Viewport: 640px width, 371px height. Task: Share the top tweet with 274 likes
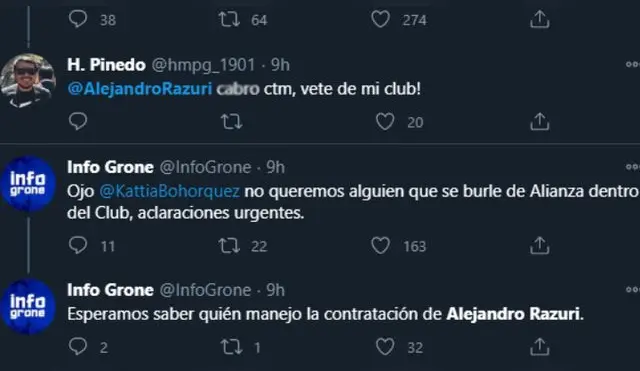pyautogui.click(x=540, y=19)
